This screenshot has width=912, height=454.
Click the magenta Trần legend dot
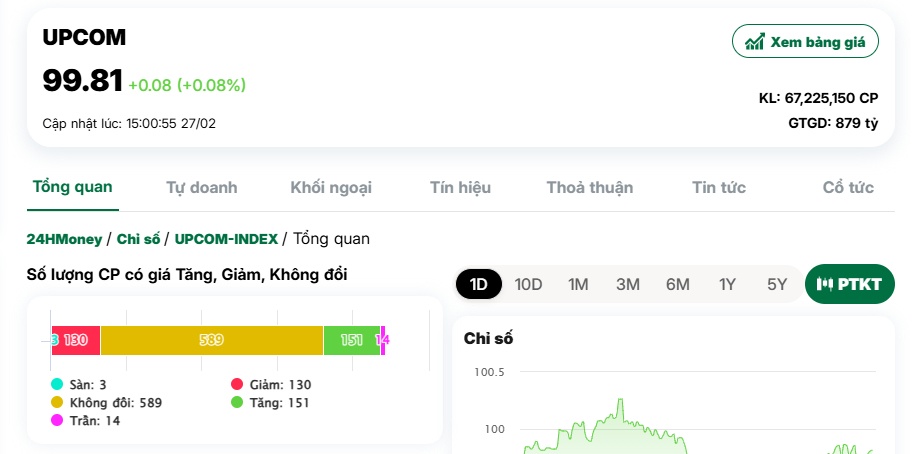coord(57,420)
